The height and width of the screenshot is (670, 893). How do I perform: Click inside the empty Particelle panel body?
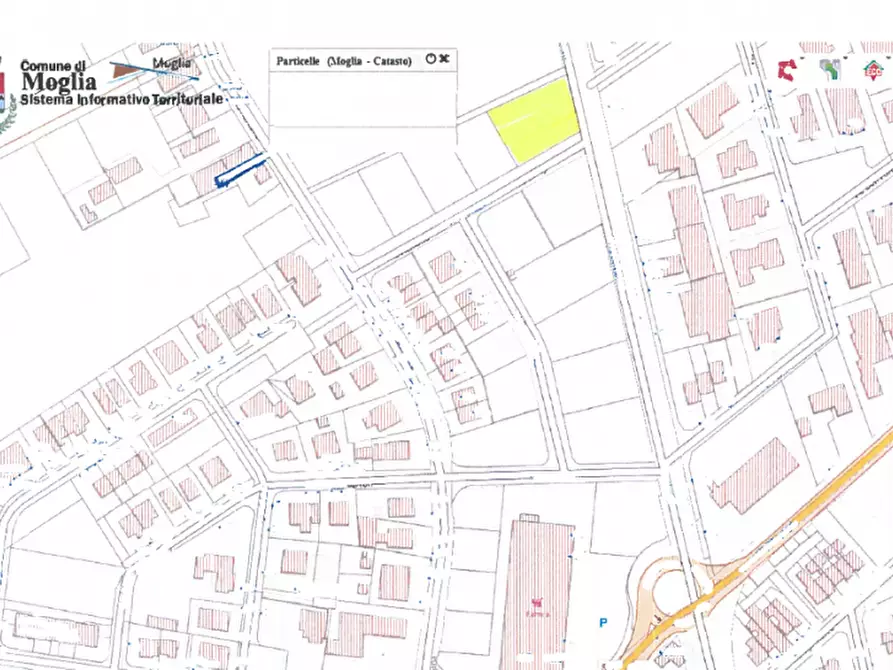(x=363, y=98)
